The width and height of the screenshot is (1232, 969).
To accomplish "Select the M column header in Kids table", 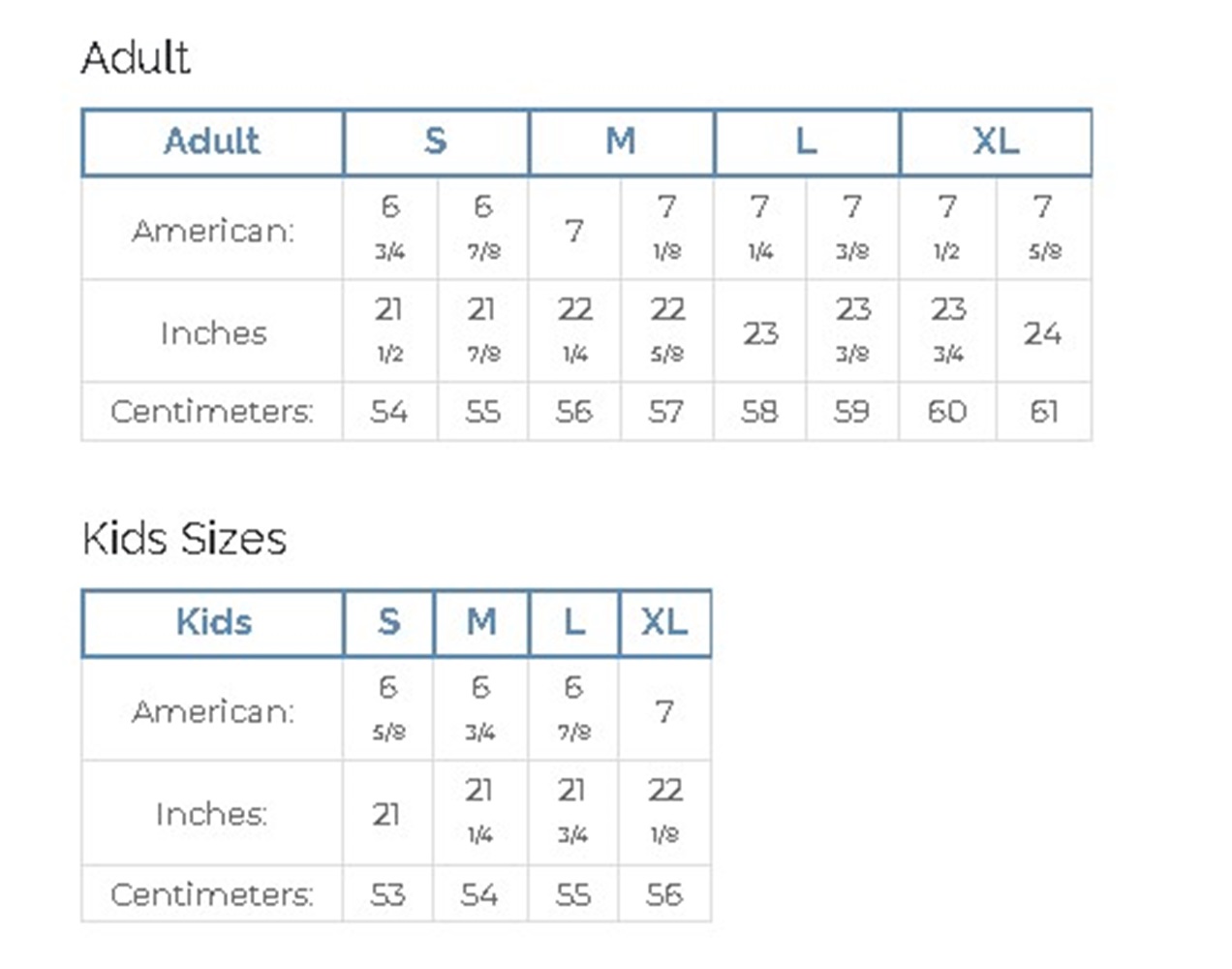I will tap(481, 622).
